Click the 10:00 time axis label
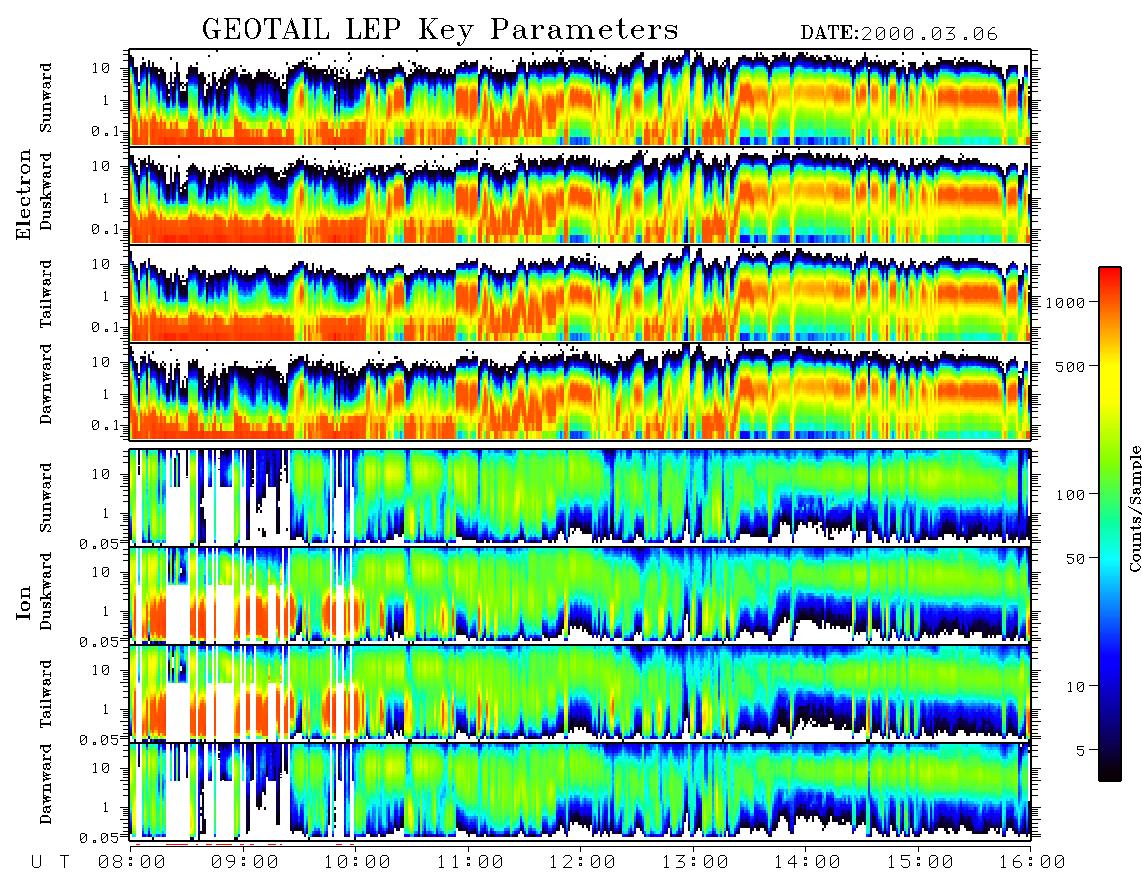Viewport: 1142px width, 880px height. 357,863
